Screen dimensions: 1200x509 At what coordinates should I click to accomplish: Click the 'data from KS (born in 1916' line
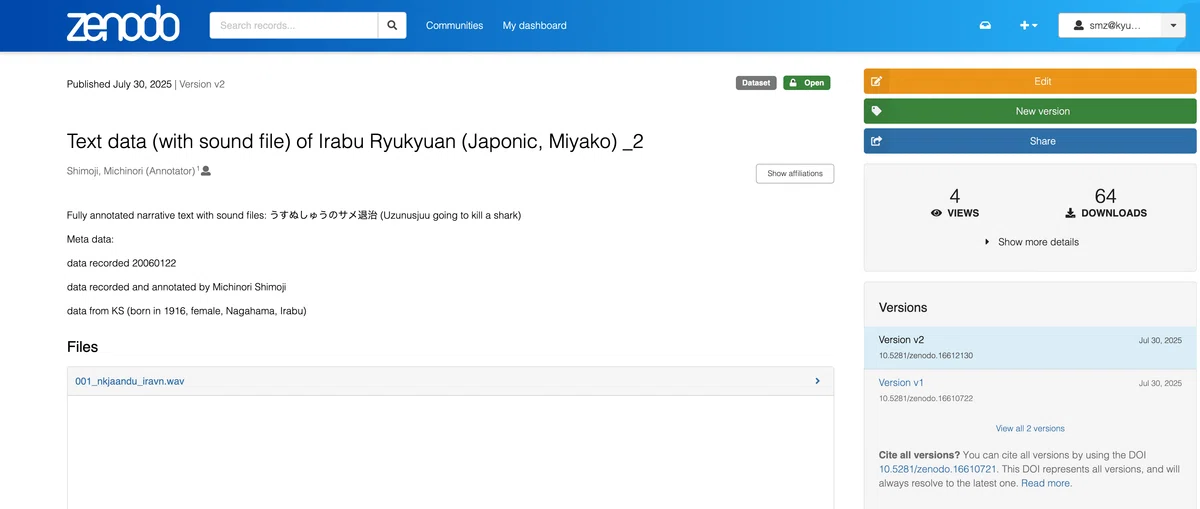pos(186,311)
